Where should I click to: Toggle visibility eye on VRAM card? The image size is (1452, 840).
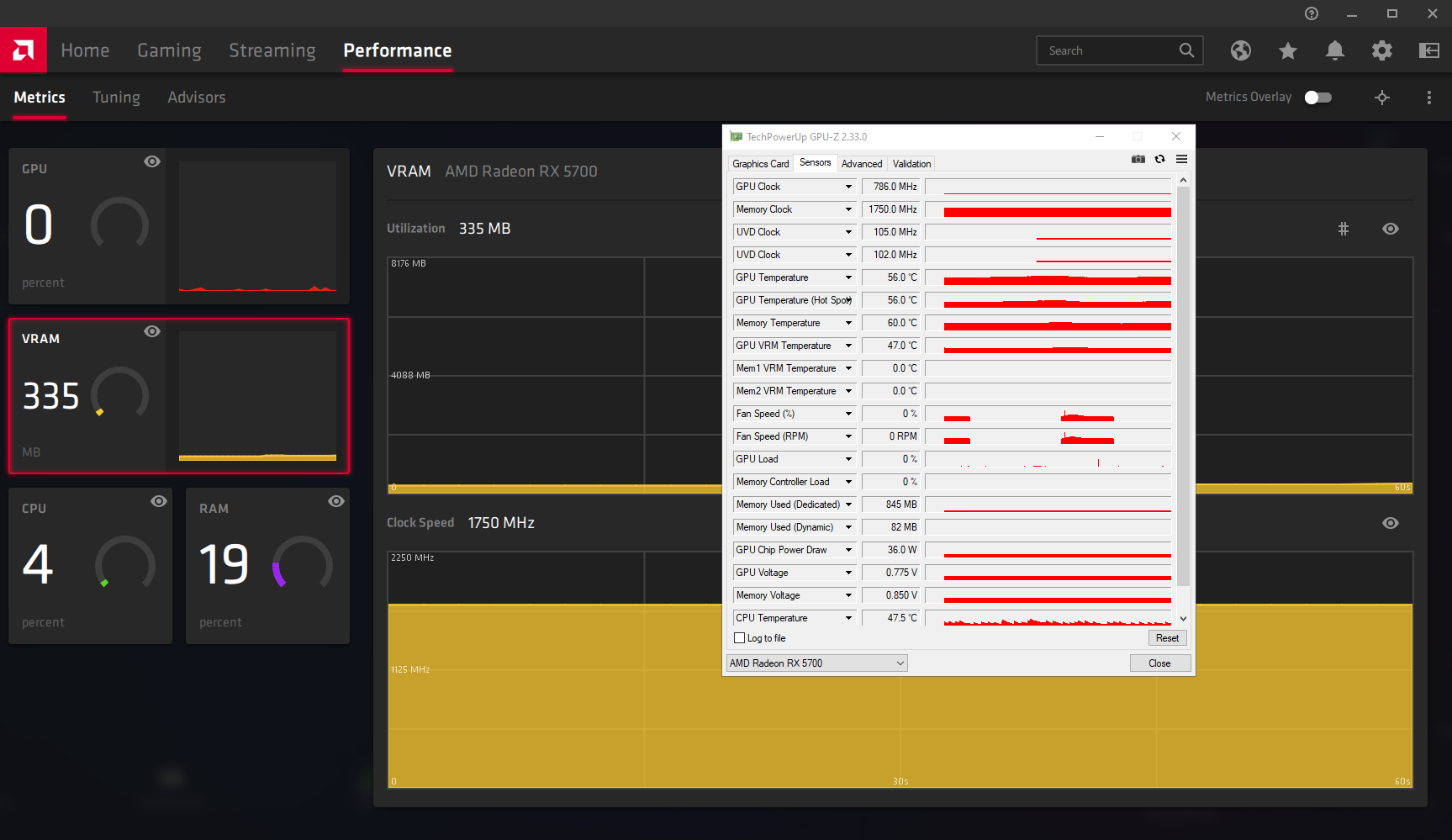coord(152,331)
